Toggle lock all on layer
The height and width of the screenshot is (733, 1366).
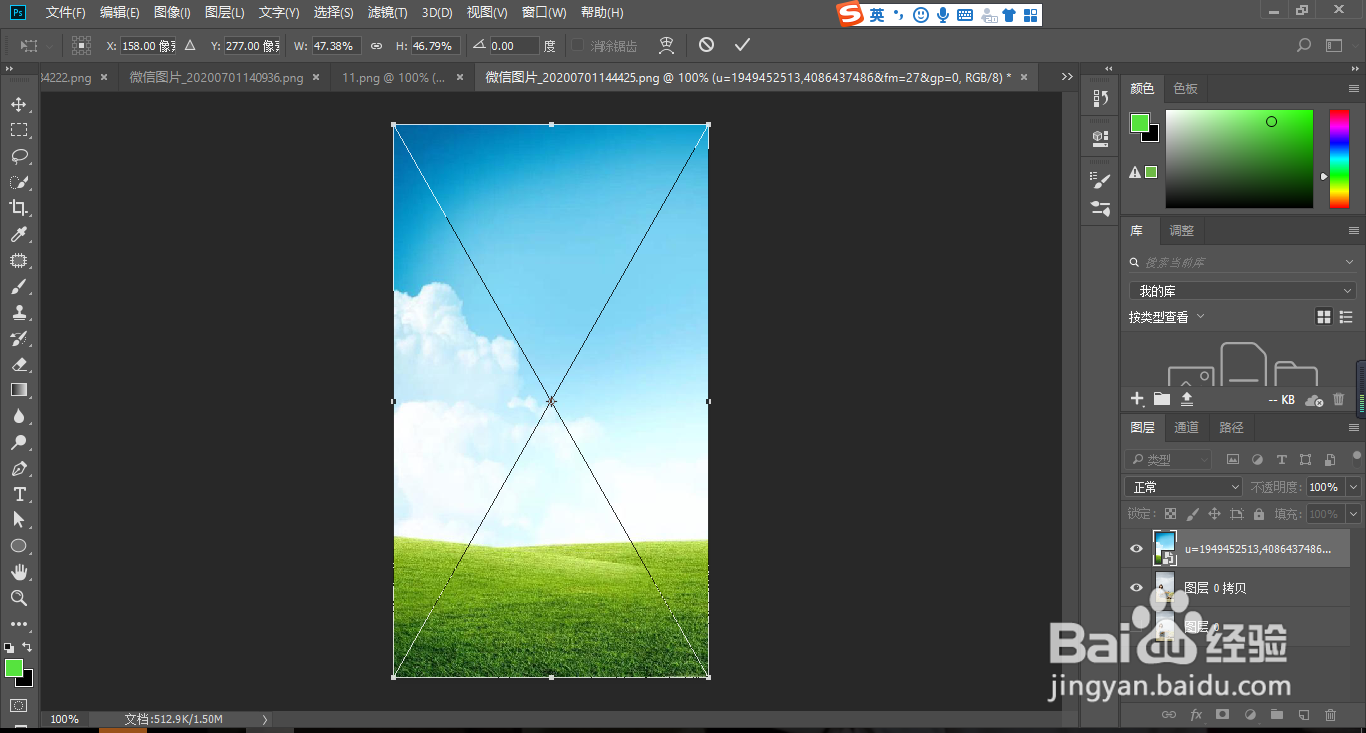(1259, 514)
